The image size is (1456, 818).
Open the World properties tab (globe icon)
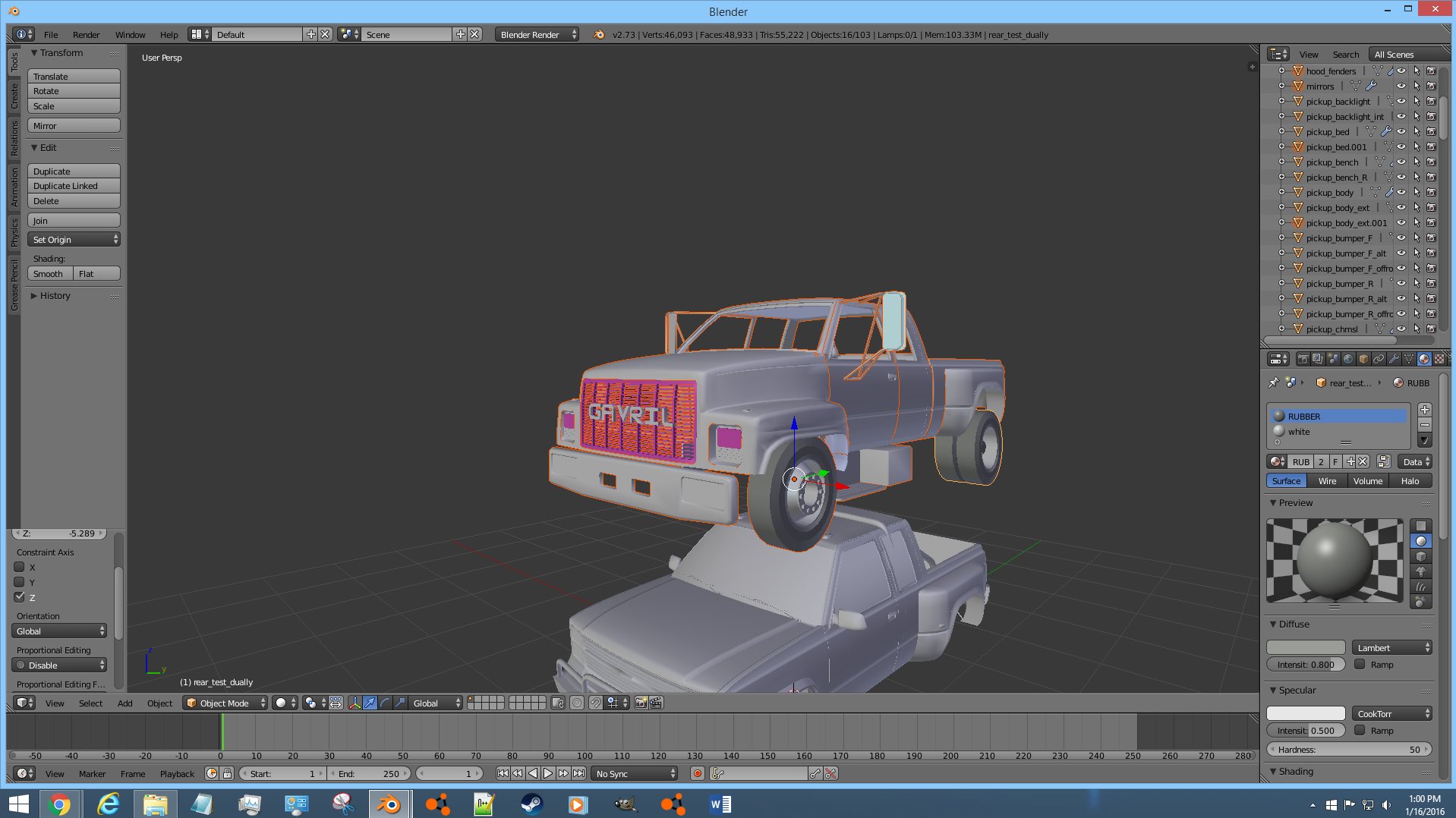tap(1348, 359)
